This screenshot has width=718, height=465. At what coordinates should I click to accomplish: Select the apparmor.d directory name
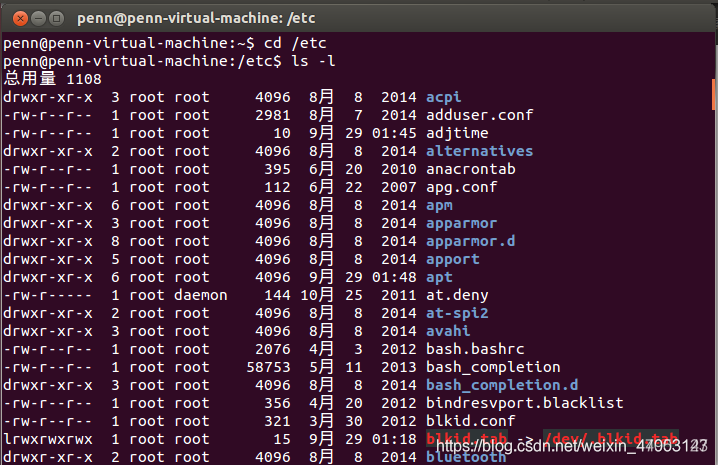coord(470,241)
